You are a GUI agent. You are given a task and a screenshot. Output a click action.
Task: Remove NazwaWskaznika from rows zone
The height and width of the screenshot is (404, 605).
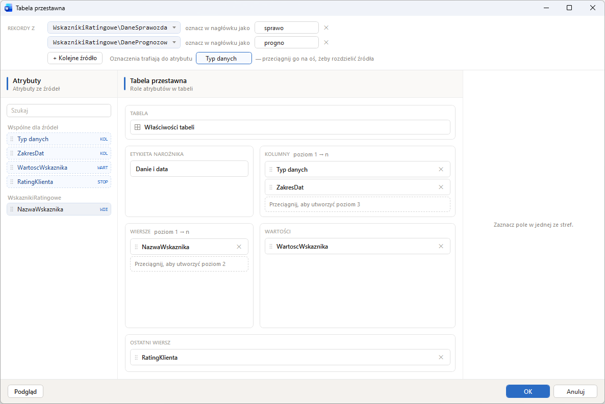(239, 247)
